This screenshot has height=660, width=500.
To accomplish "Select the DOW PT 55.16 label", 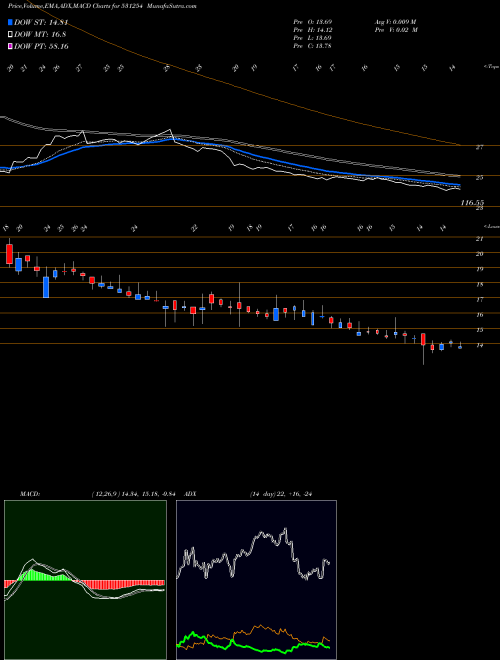I will point(41,46).
